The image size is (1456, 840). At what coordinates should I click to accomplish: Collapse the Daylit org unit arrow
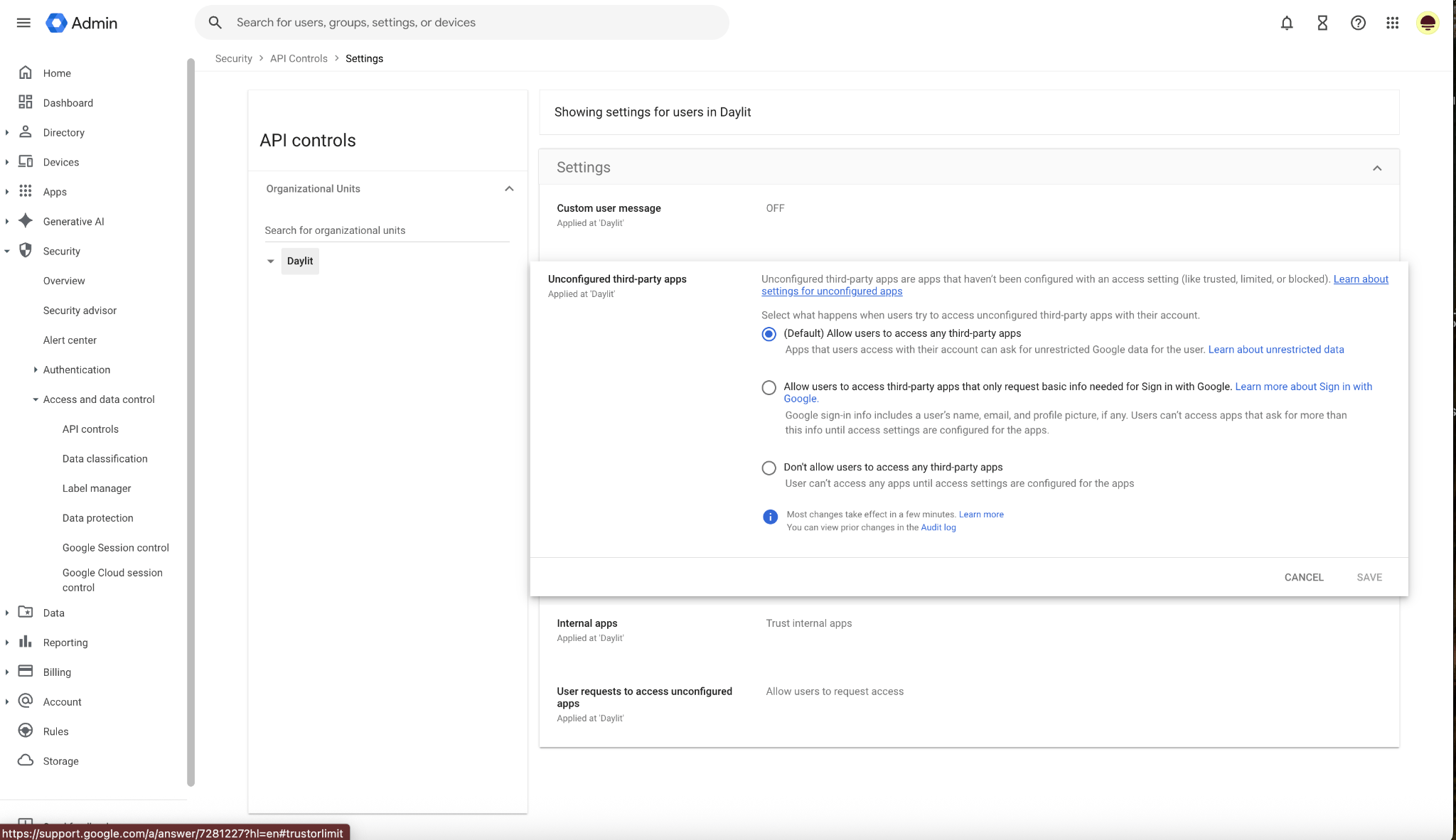[x=270, y=262]
